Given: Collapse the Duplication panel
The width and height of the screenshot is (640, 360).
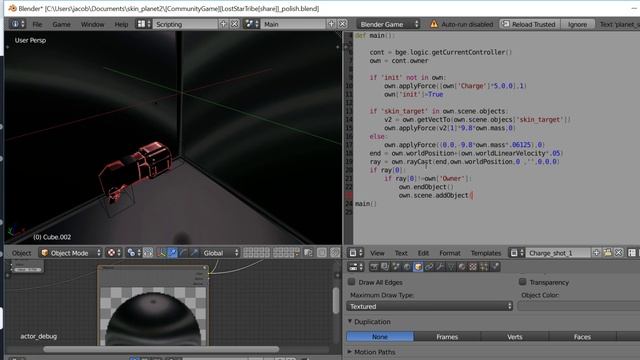Looking at the screenshot, I should (x=350, y=322).
